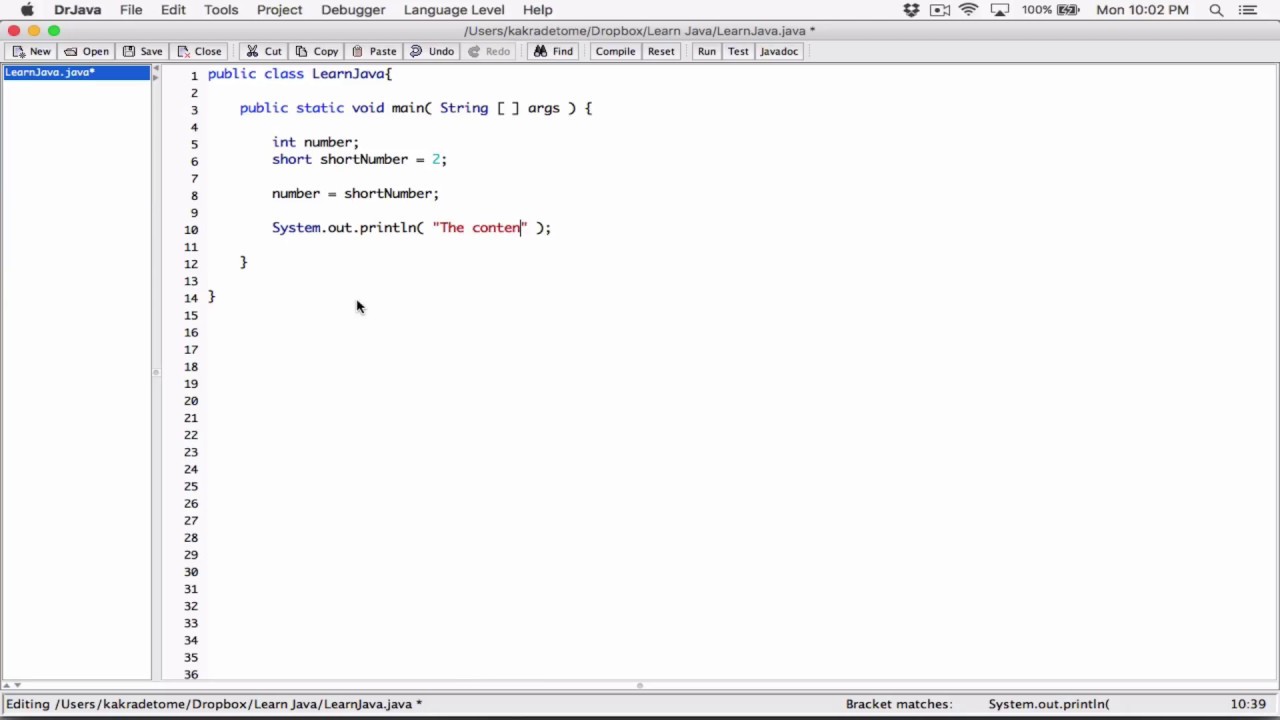Reset the interactions with Reset button

[x=661, y=51]
